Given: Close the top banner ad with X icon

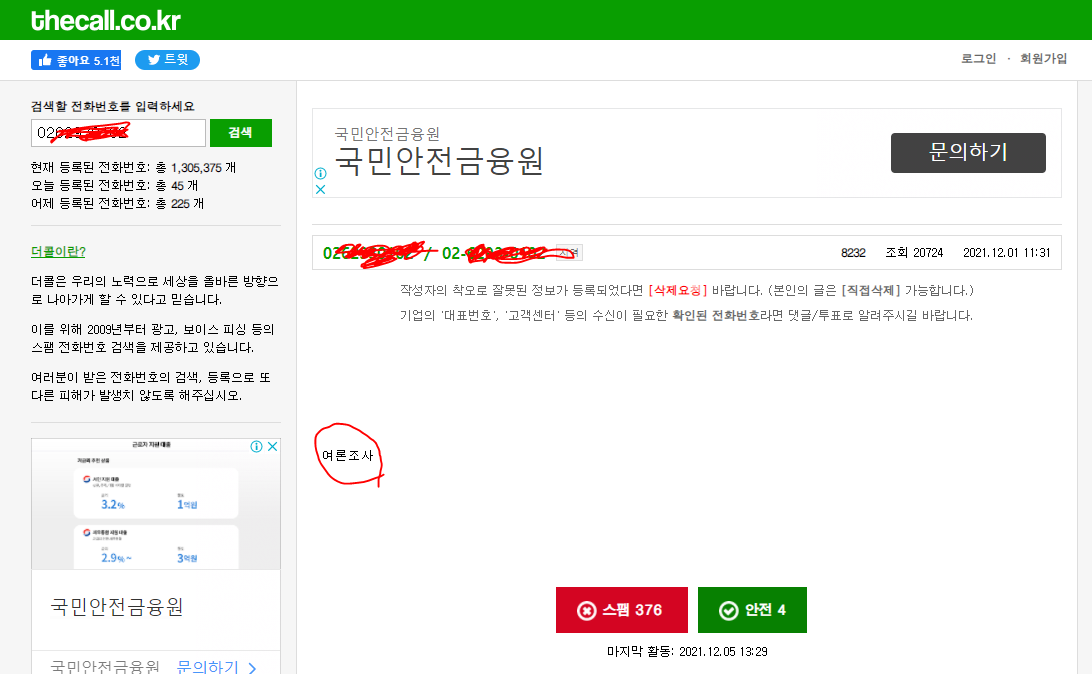Looking at the screenshot, I should click(x=320, y=189).
